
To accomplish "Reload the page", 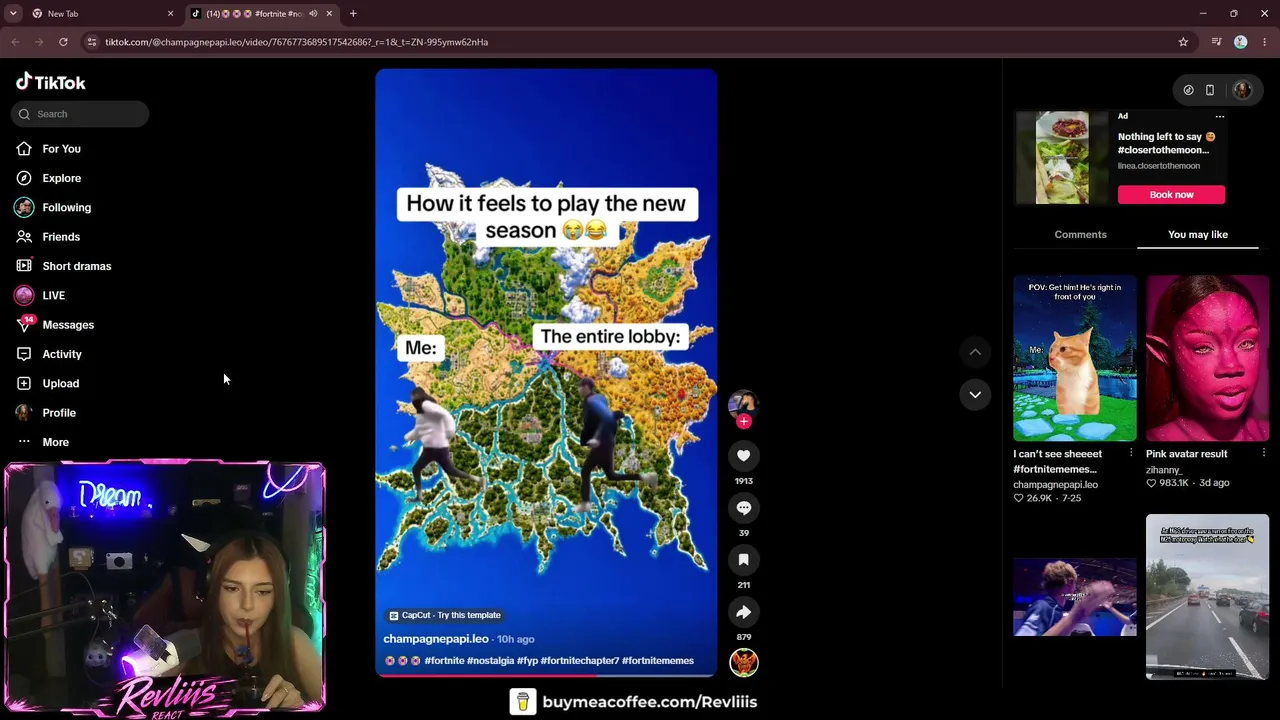I will pyautogui.click(x=63, y=42).
